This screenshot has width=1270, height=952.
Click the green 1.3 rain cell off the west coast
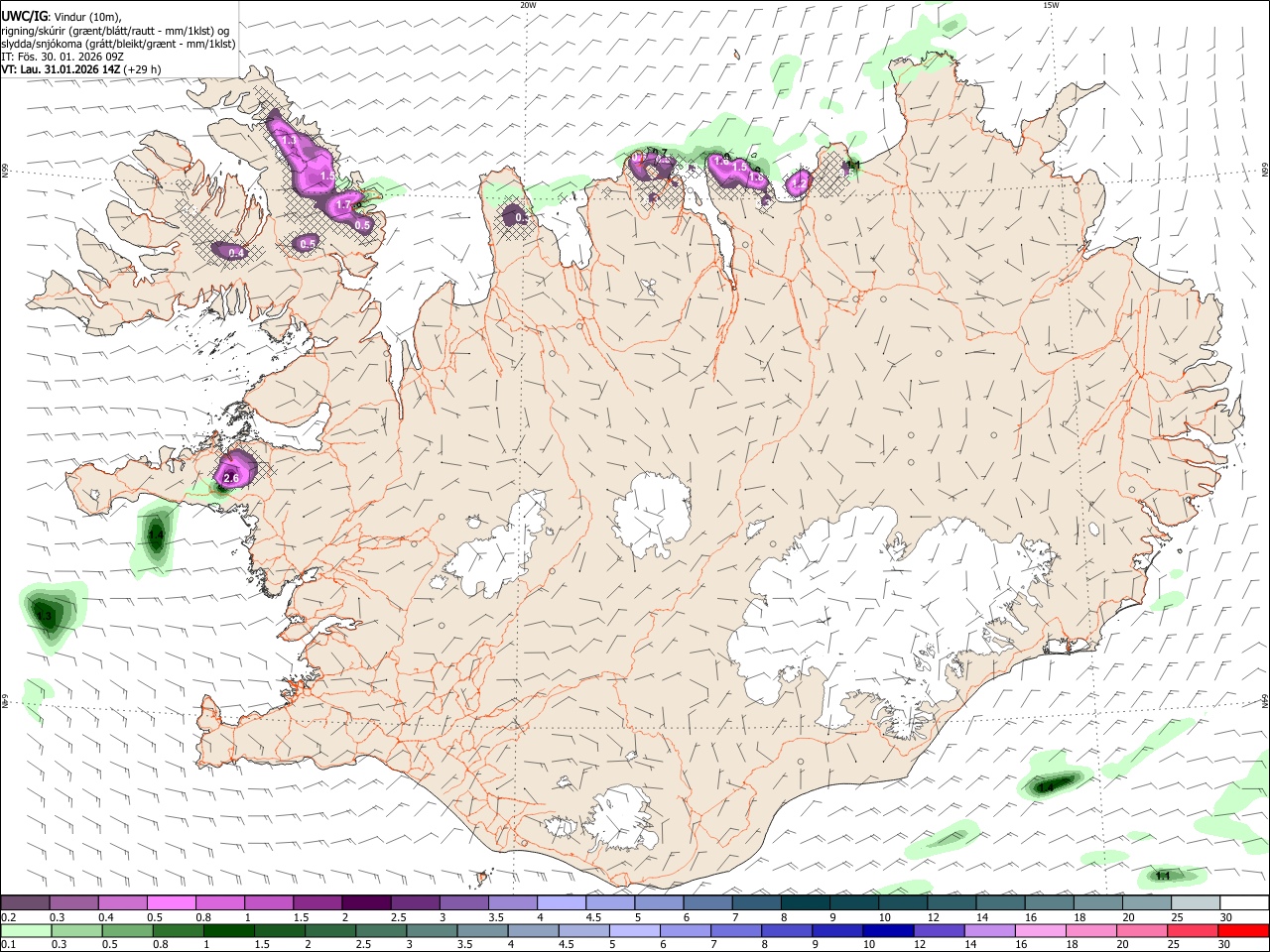click(x=44, y=617)
